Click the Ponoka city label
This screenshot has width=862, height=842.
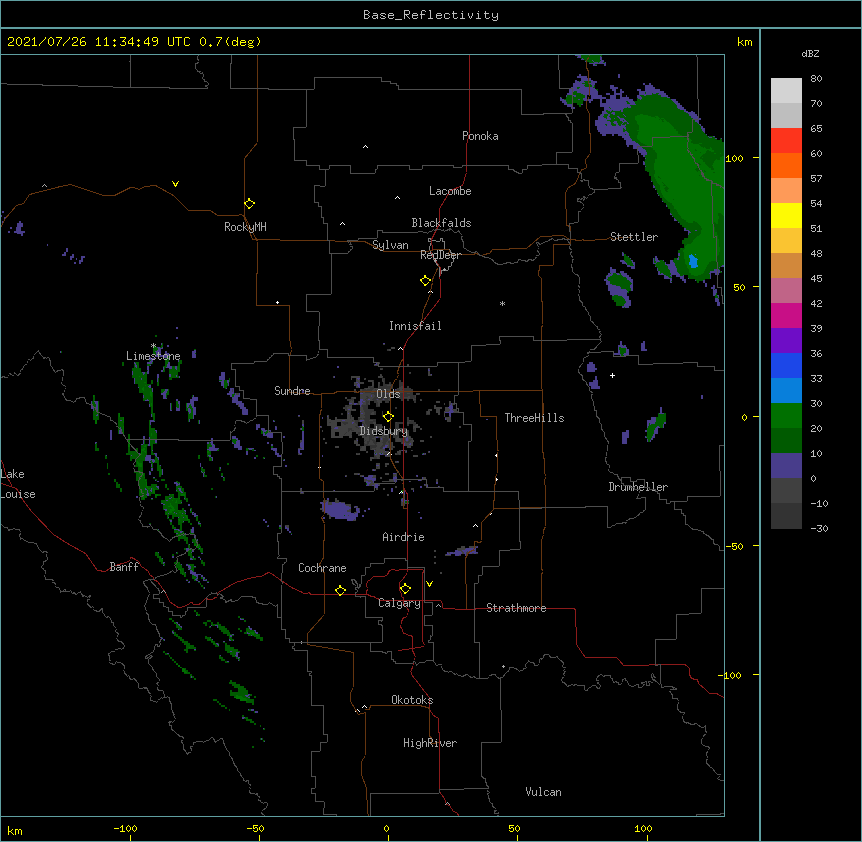(x=480, y=136)
